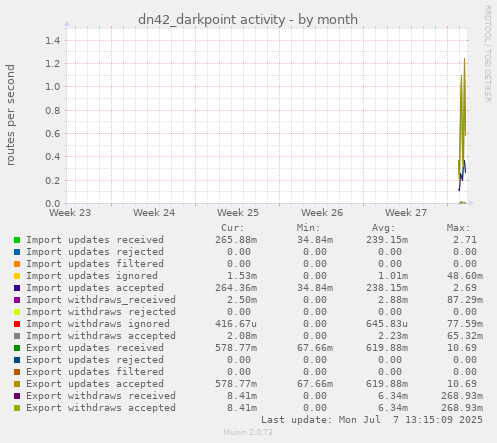
Task: Click the max value 2.71
Action: (x=465, y=240)
